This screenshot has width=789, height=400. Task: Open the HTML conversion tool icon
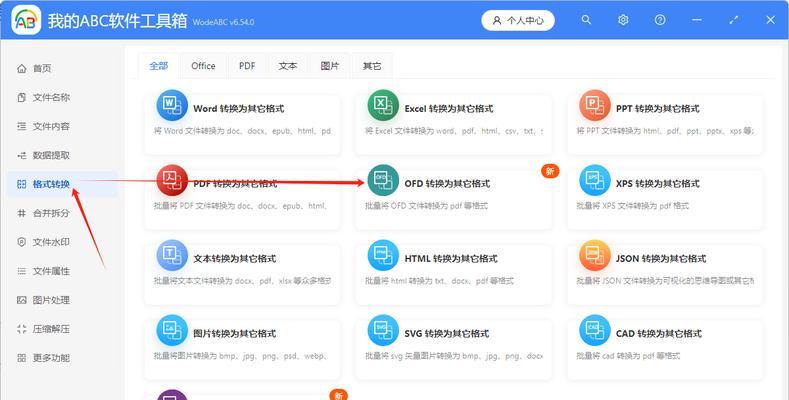pyautogui.click(x=383, y=255)
